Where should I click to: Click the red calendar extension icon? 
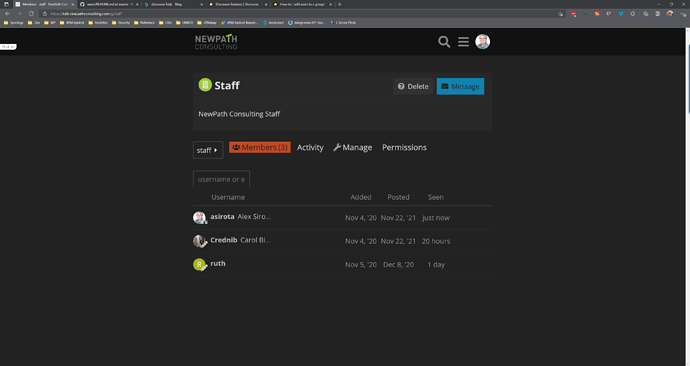coord(573,14)
